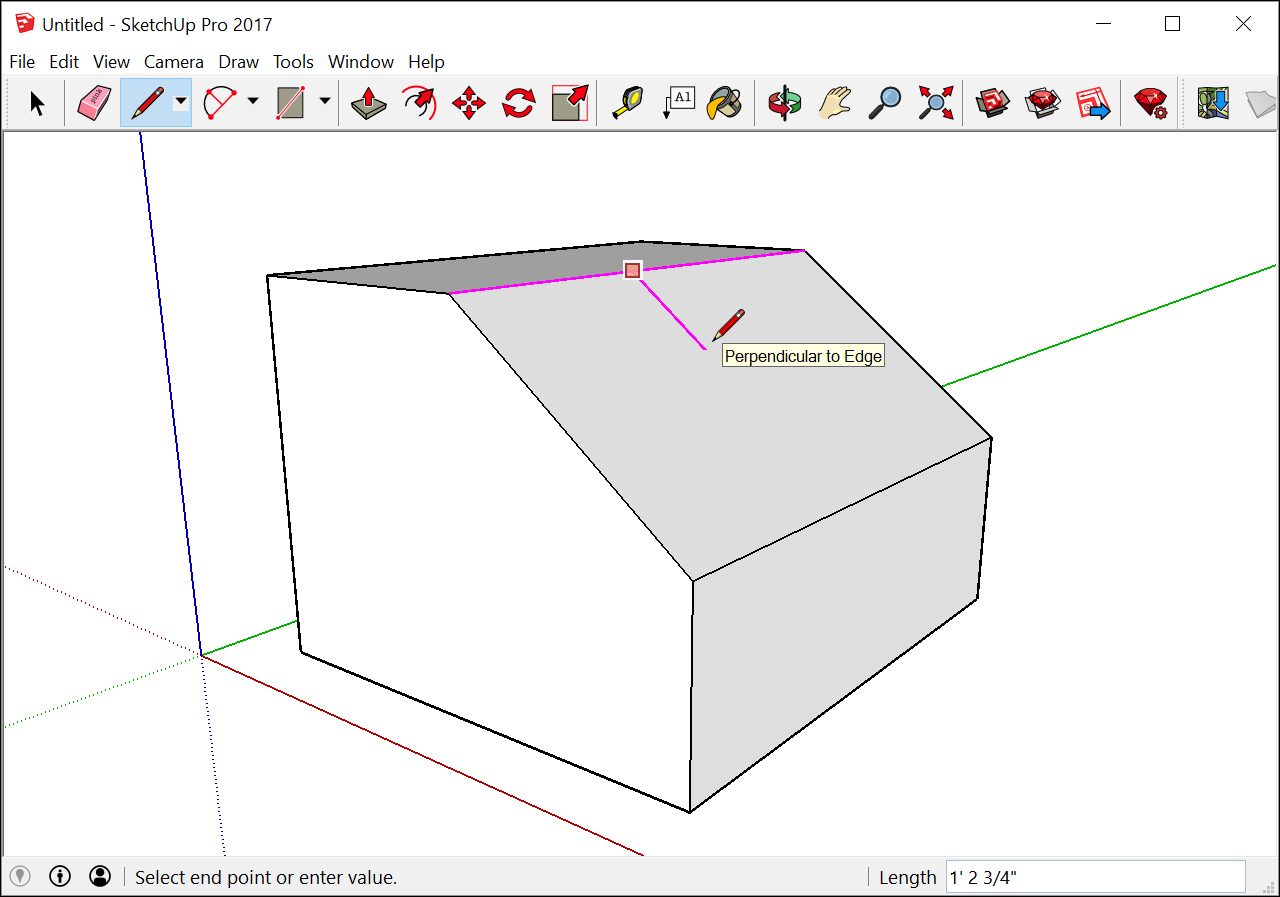The height and width of the screenshot is (897, 1280).
Task: Toggle off the active Line tool
Action: click(147, 102)
